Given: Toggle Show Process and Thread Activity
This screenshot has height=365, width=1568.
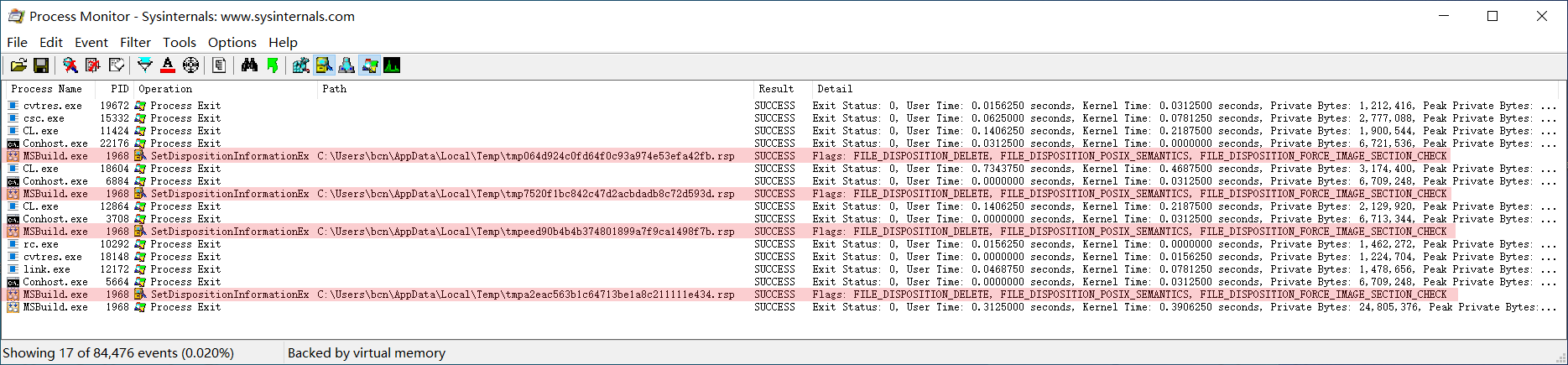Looking at the screenshot, I should (369, 65).
